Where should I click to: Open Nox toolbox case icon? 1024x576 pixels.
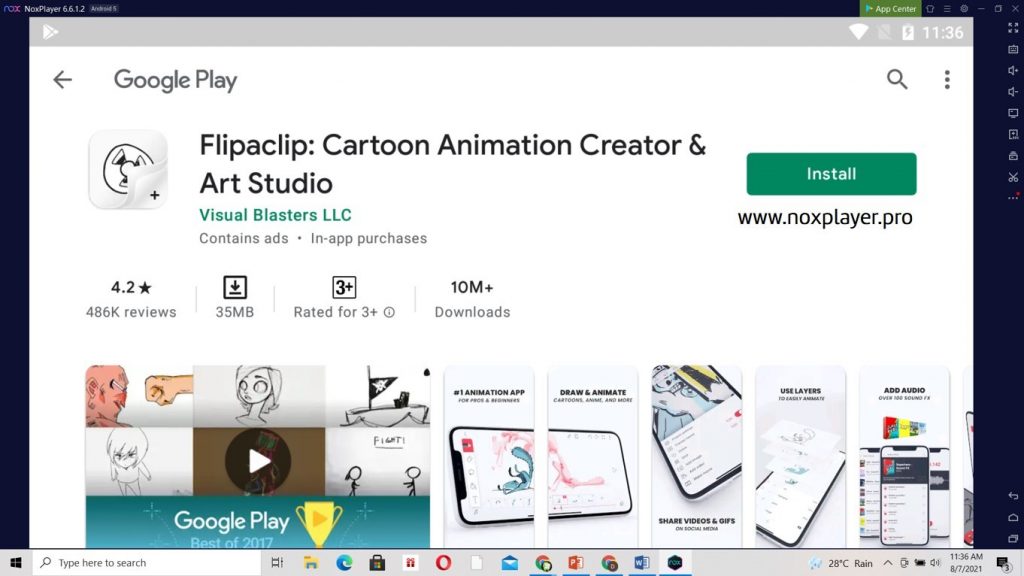tap(1013, 156)
